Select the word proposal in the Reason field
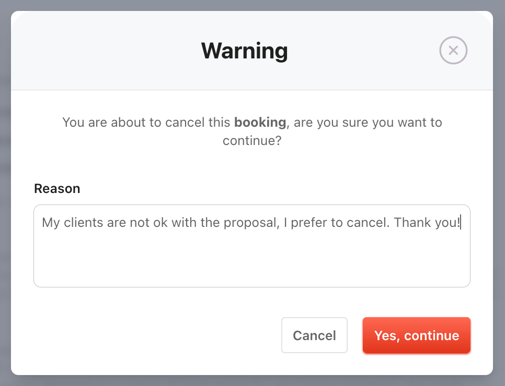This screenshot has width=505, height=386. [x=250, y=223]
